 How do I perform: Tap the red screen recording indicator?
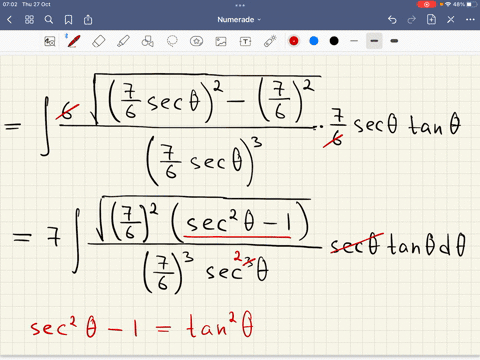coord(426,4)
